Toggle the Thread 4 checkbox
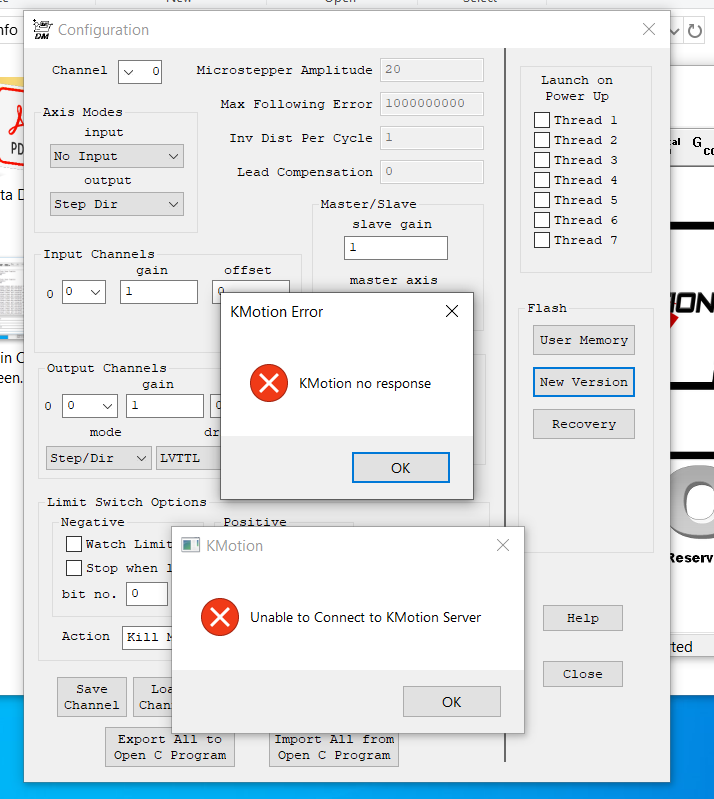This screenshot has height=799, width=714. click(x=541, y=180)
